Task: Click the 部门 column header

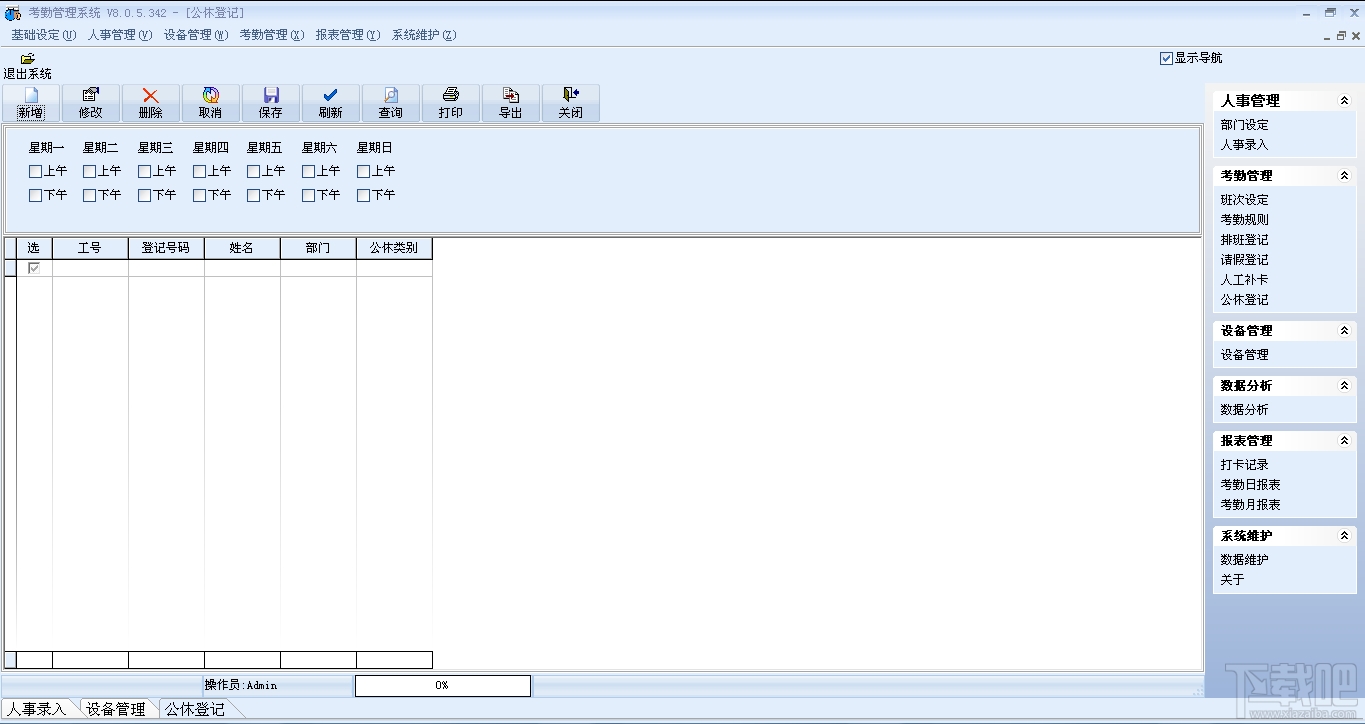Action: 318,248
